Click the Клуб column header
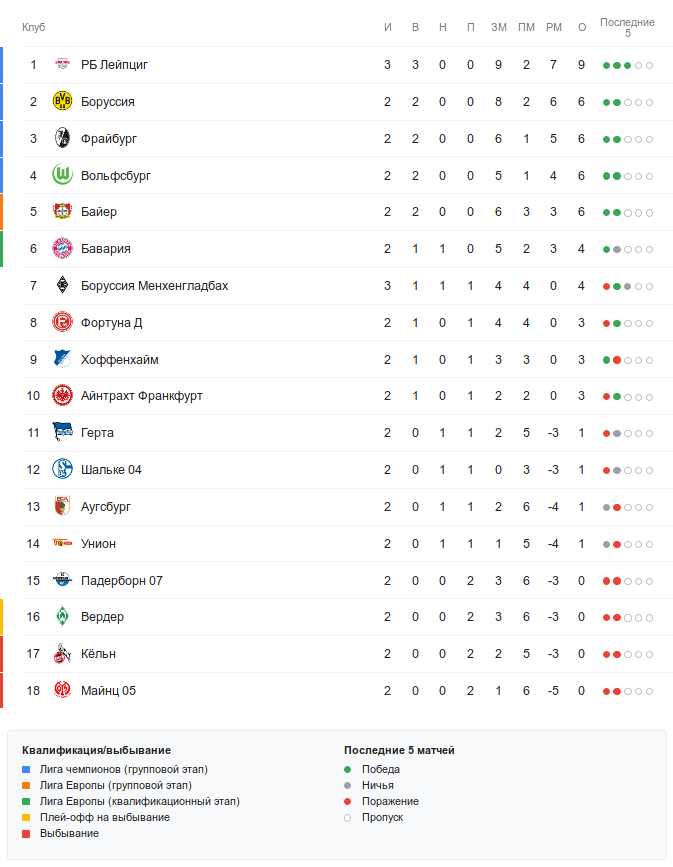Screen dimensions: 673x867 tap(34, 27)
